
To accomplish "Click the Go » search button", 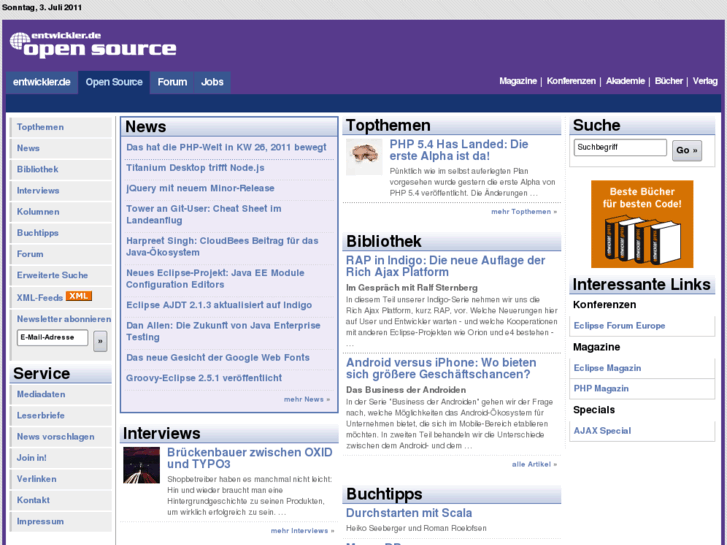I will 687,150.
